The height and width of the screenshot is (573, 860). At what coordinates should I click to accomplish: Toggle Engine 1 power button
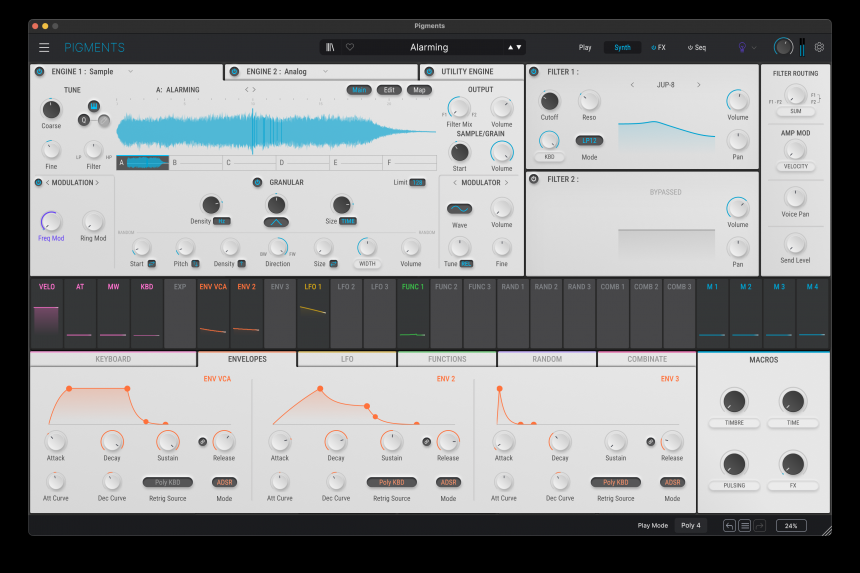pos(40,72)
